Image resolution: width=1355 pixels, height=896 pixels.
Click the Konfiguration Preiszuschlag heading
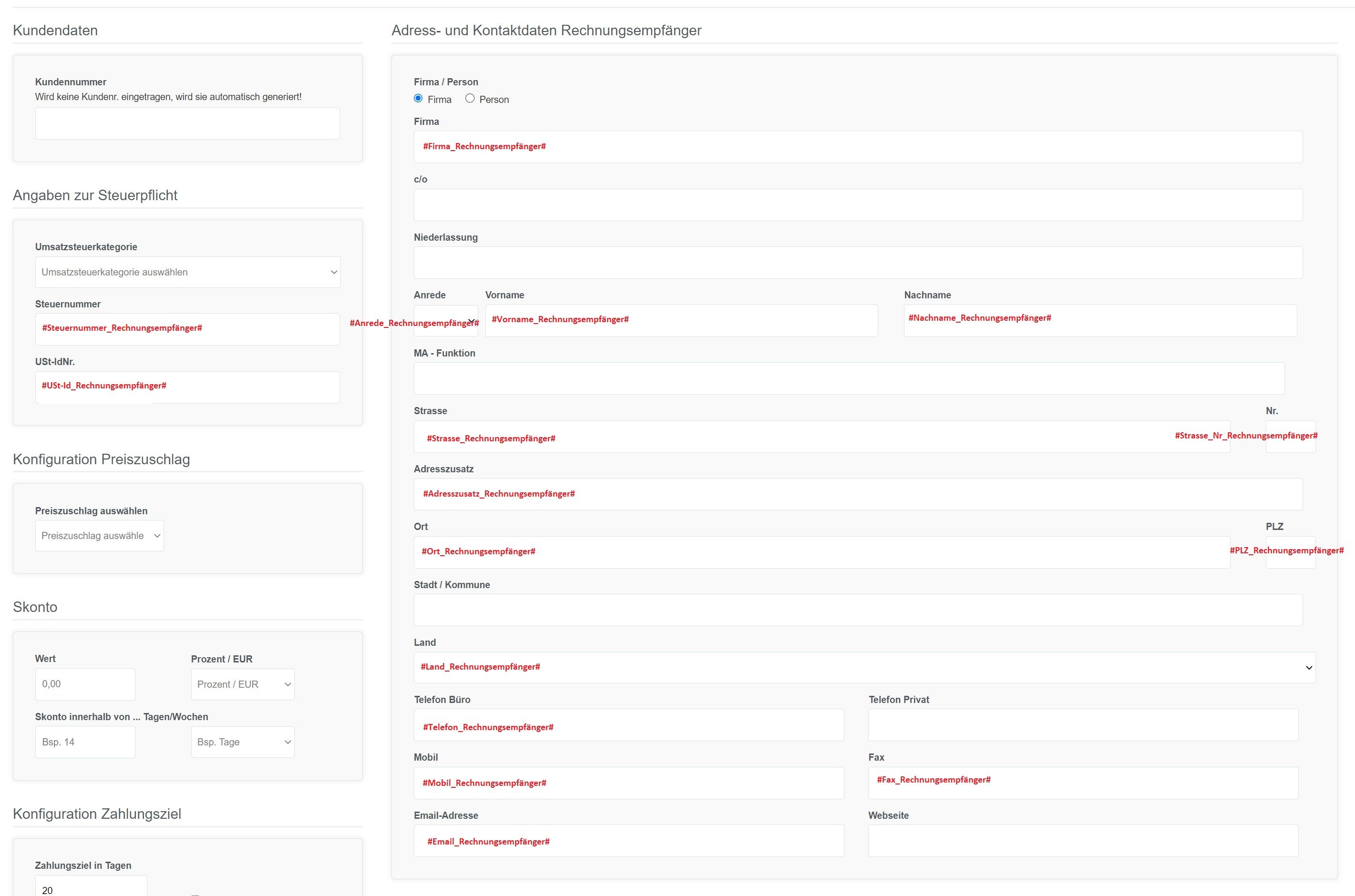point(101,459)
